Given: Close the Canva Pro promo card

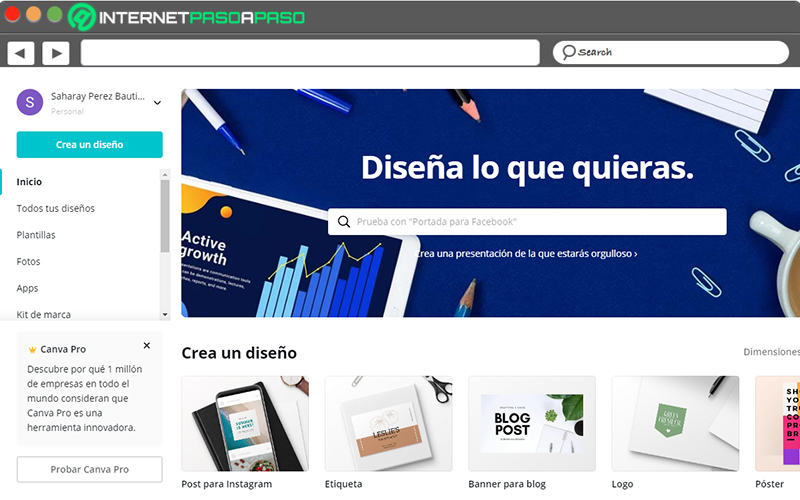Looking at the screenshot, I should tap(146, 345).
